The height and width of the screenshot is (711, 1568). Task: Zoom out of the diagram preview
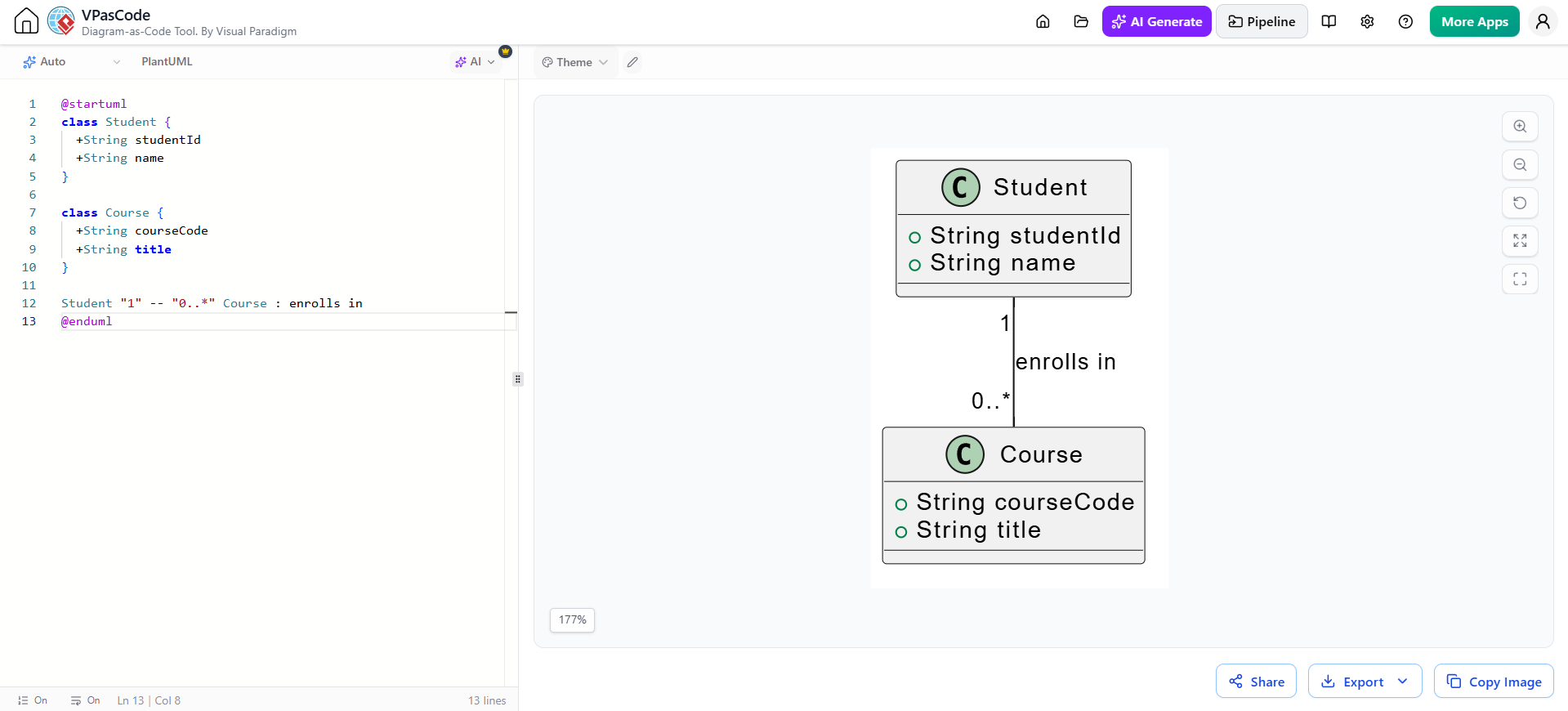1520,165
